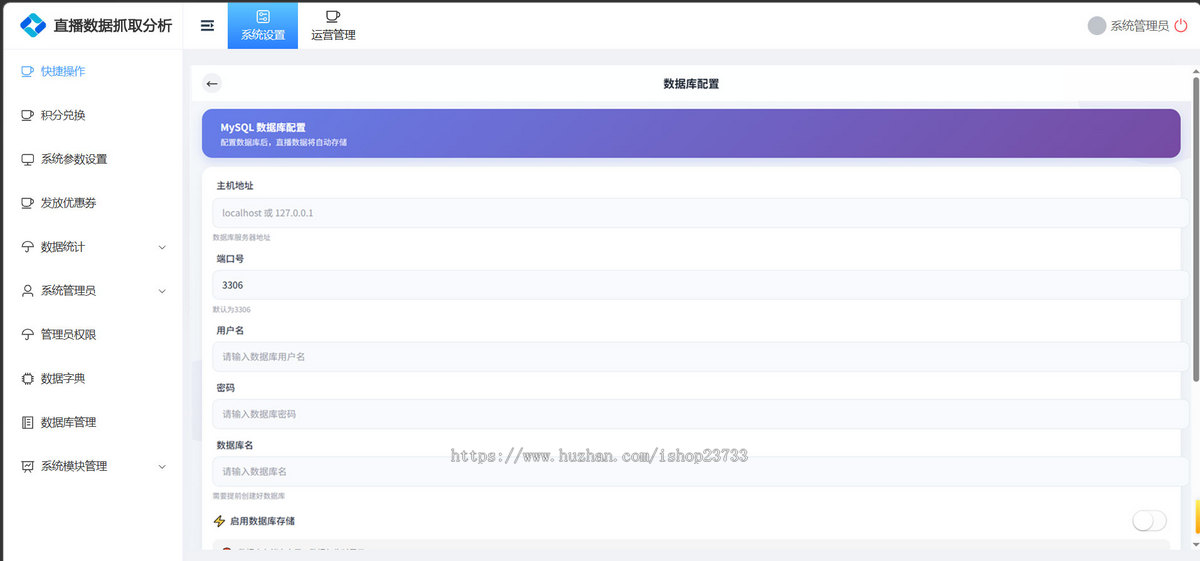Click the 运营管理 coffee cup icon

coord(333,16)
